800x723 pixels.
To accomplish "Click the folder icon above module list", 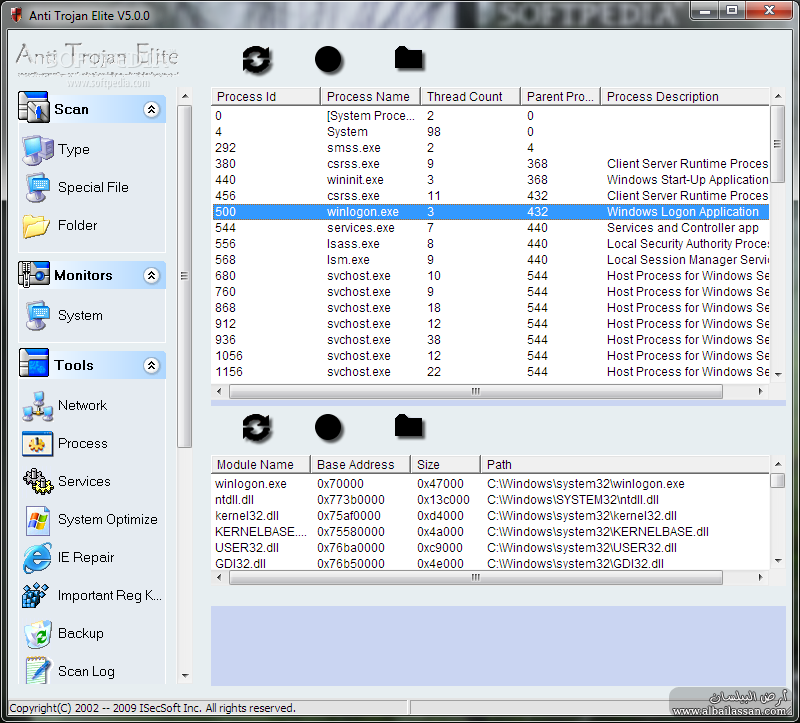I will pos(408,426).
